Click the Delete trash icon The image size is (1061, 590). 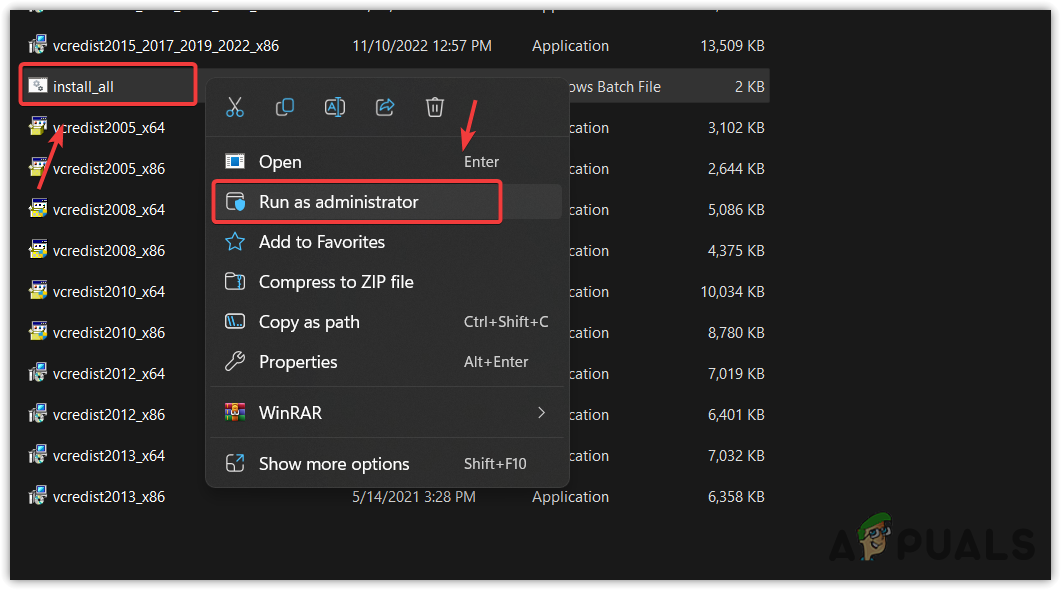click(435, 107)
